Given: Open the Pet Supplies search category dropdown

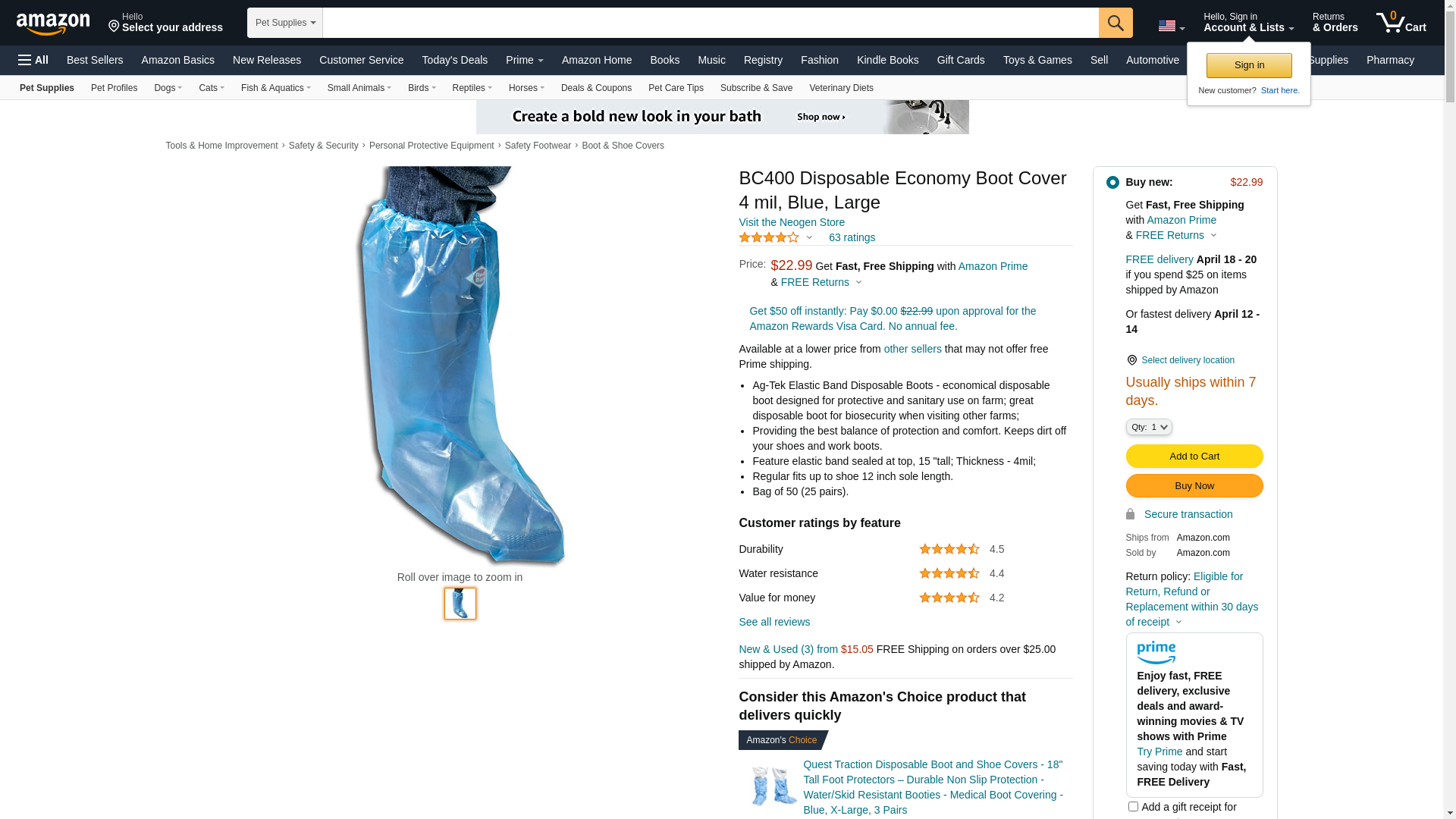Looking at the screenshot, I should coord(285,23).
